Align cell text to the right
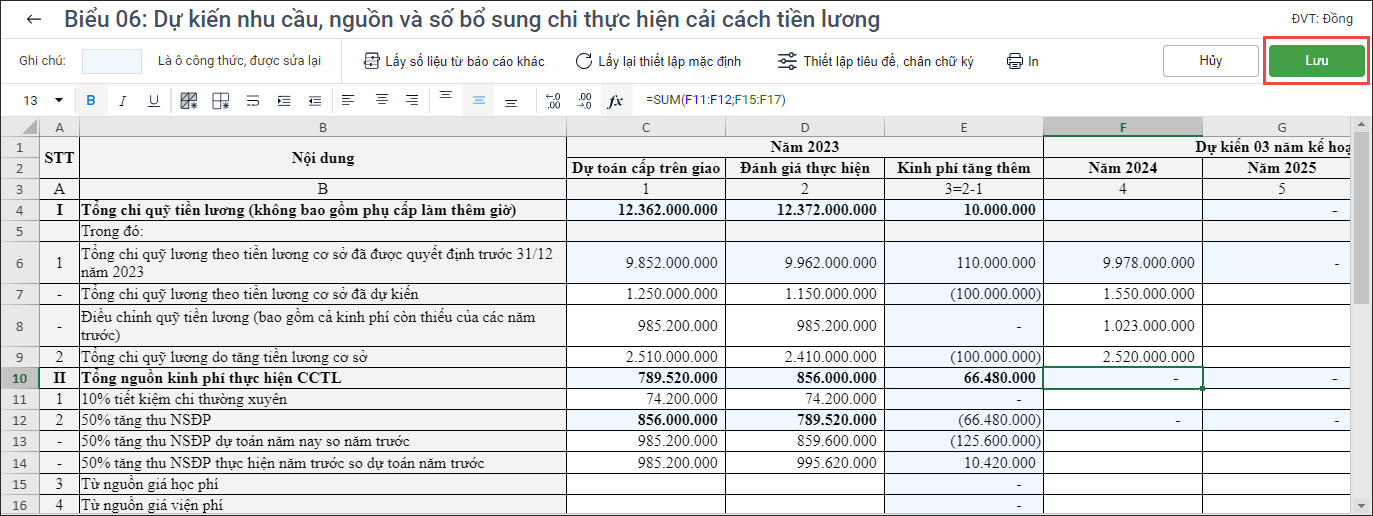Image resolution: width=1373 pixels, height=516 pixels. [x=412, y=100]
